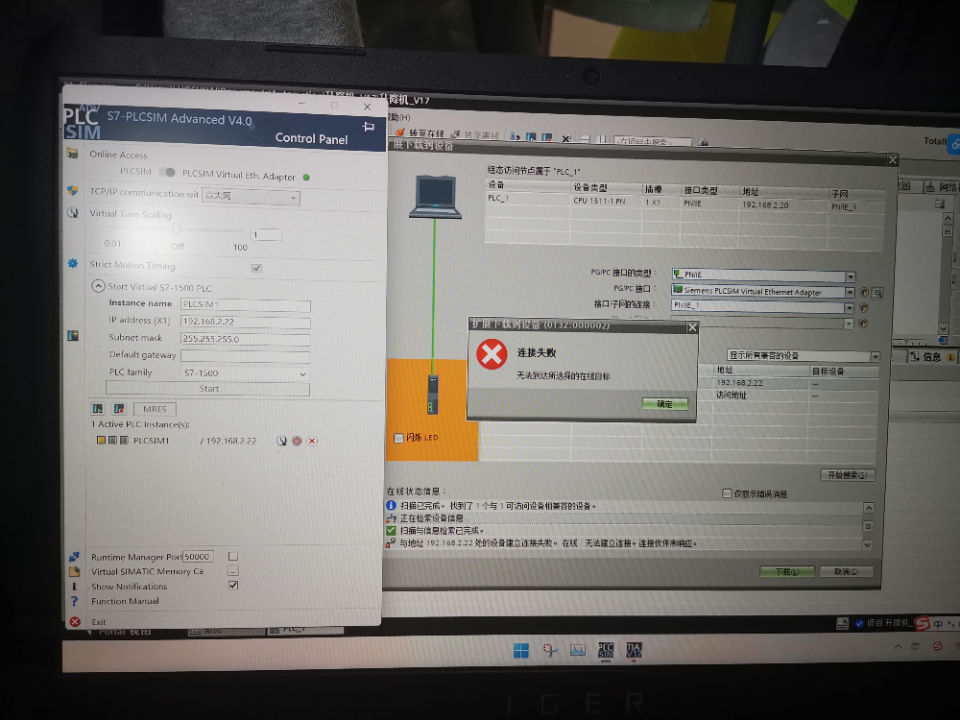Toggle PLCSIM / Virtual Eth. Adapter switch

click(x=167, y=172)
